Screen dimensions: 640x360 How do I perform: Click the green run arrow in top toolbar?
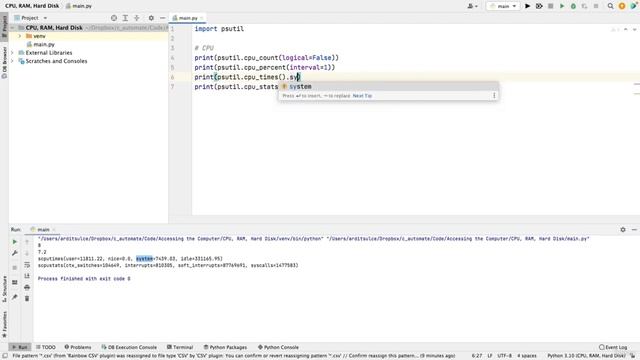coord(562,6)
